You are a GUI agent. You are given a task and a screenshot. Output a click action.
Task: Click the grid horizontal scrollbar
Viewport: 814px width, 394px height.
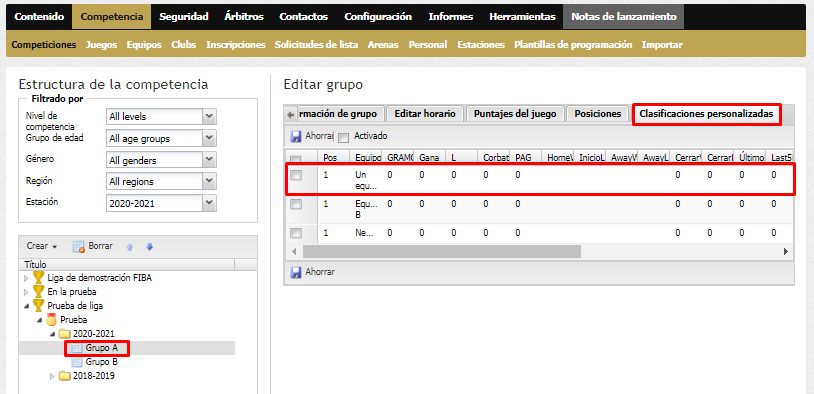[x=442, y=251]
